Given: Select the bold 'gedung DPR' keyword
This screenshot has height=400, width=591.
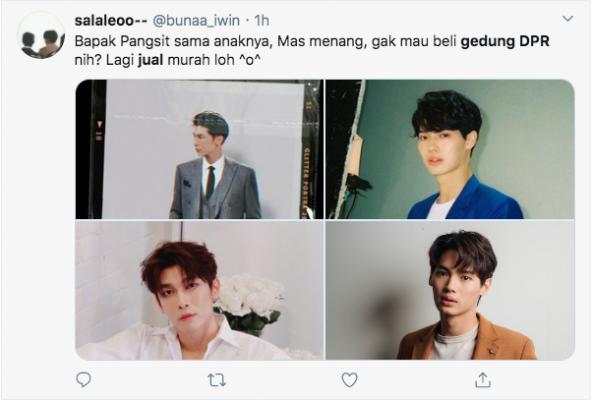Looking at the screenshot, I should (x=505, y=41).
